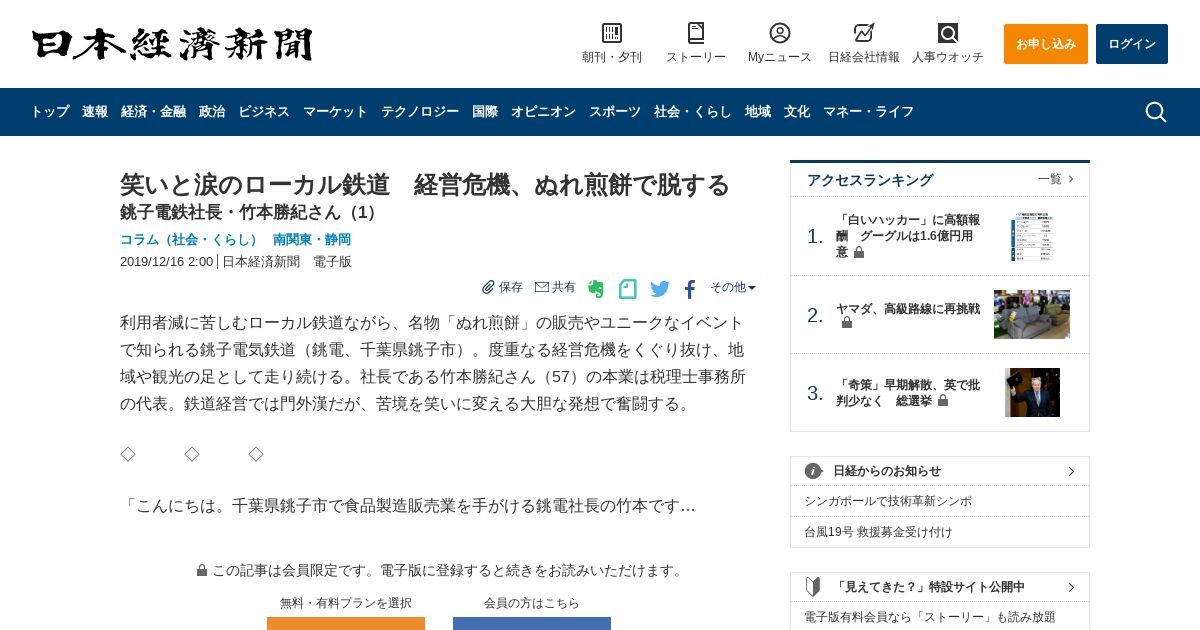This screenshot has width=1200, height=630.
Task: Click the book icon beside 見えてきた？
Action: tap(814, 587)
